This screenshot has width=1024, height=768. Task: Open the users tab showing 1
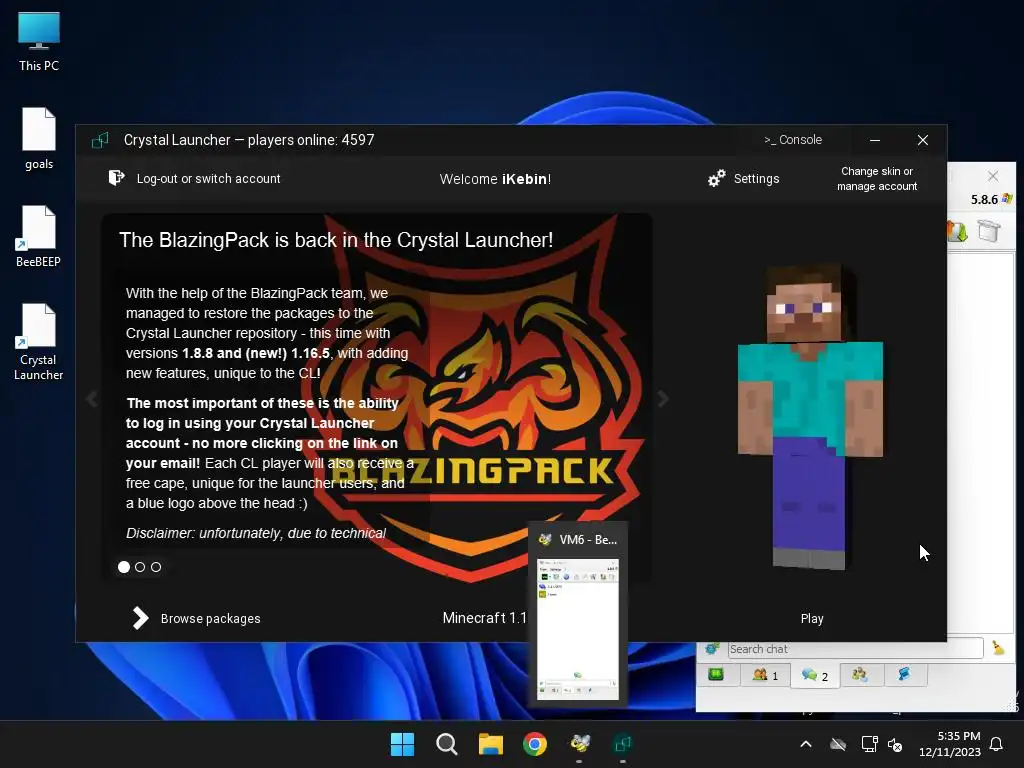765,675
